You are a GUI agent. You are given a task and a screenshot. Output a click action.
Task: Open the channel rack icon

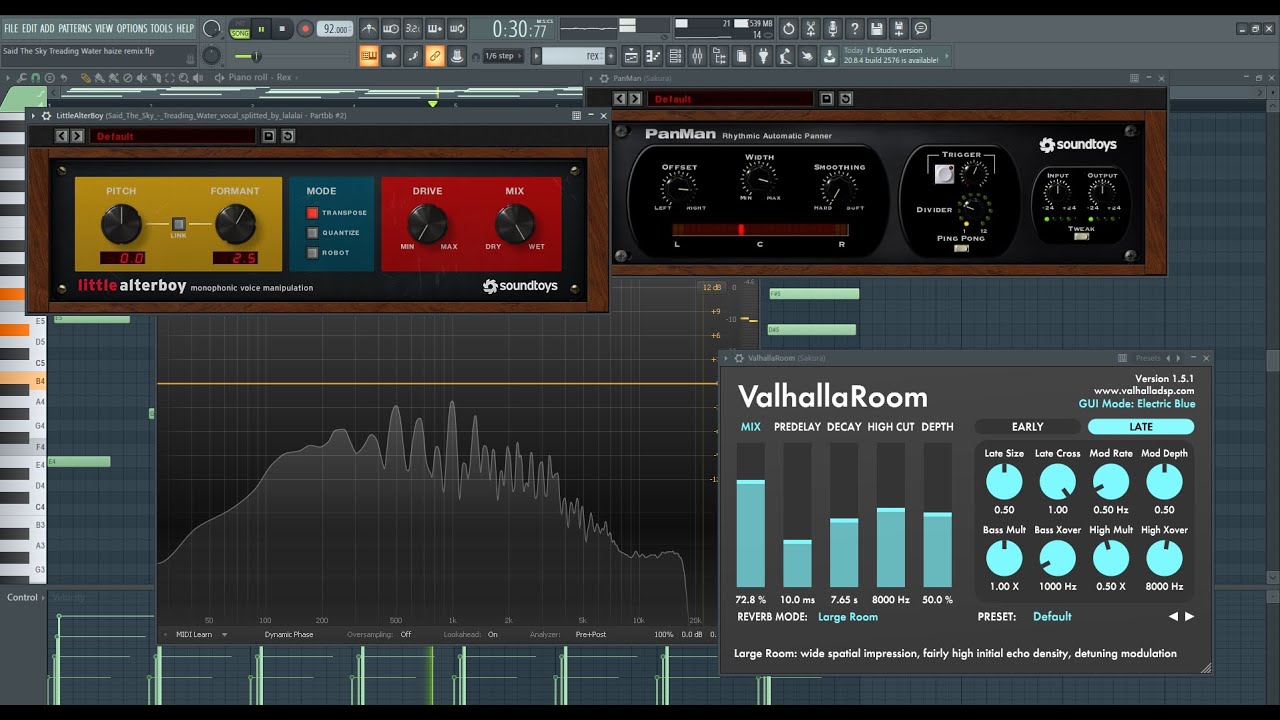coord(675,56)
